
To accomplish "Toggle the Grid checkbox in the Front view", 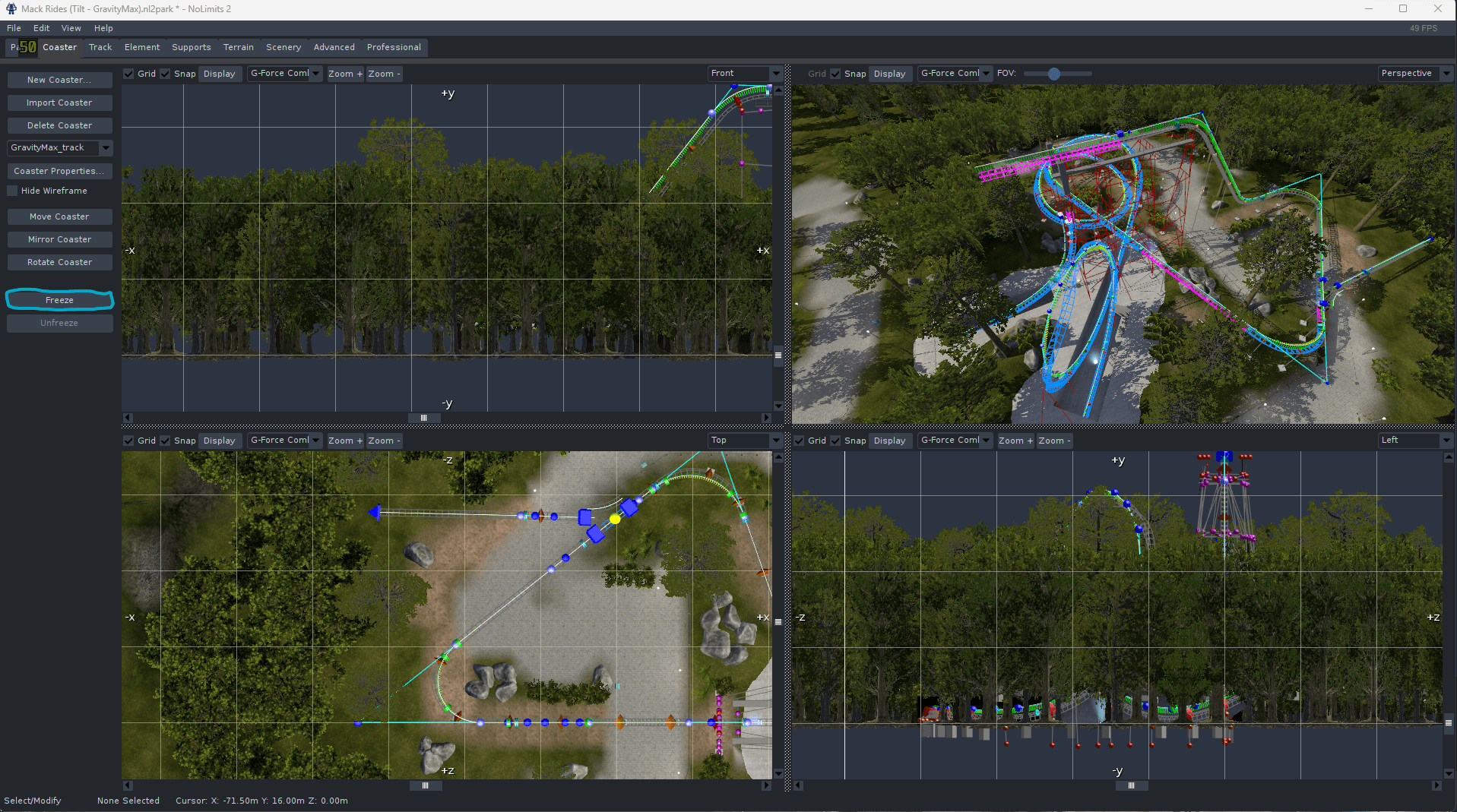I will point(128,74).
